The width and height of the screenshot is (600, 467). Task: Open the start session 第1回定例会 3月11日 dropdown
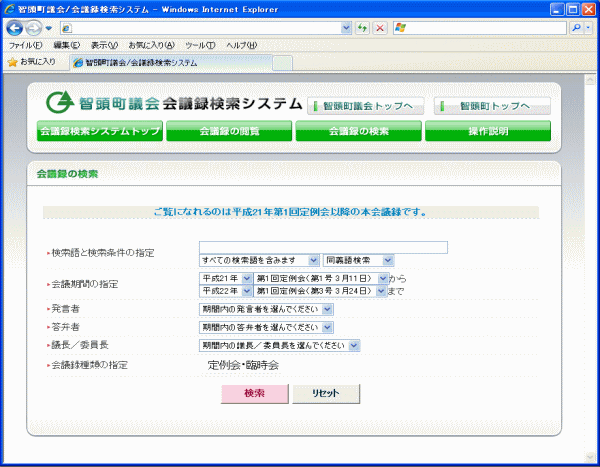pos(321,278)
